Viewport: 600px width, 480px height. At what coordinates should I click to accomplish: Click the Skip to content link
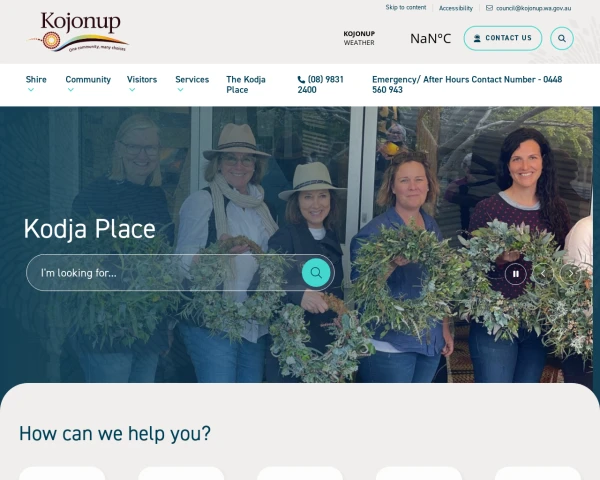pyautogui.click(x=406, y=7)
